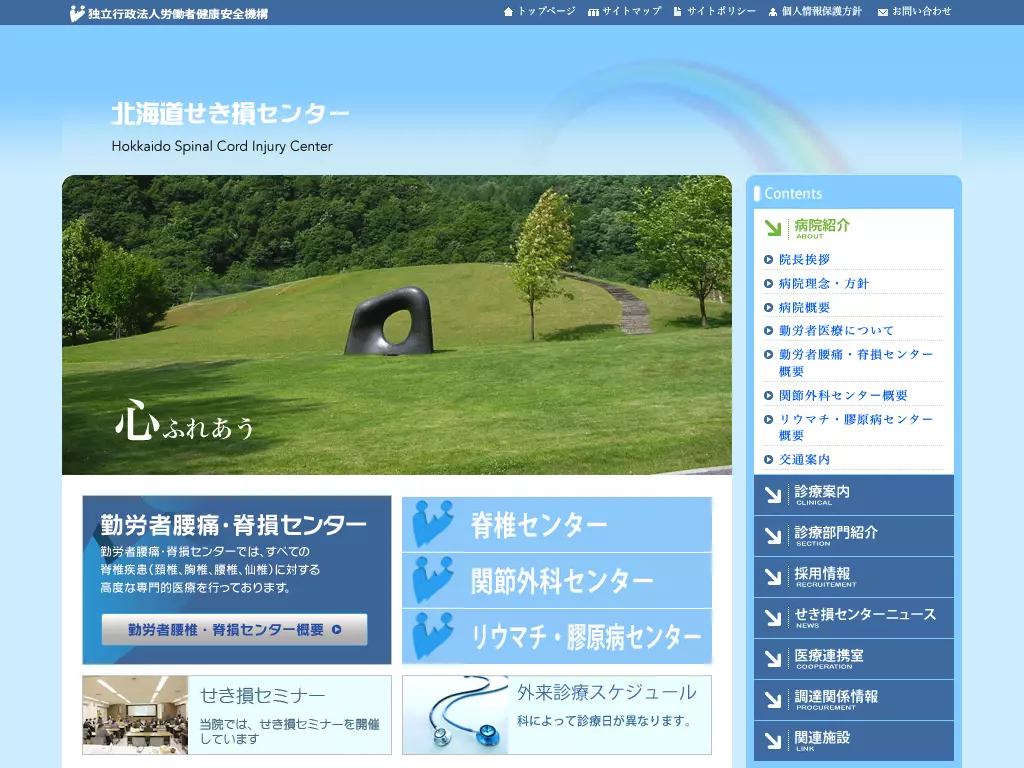Screen dimensions: 1024x768
Task: Open サイトポリシー in the top navigation
Action: tap(721, 12)
